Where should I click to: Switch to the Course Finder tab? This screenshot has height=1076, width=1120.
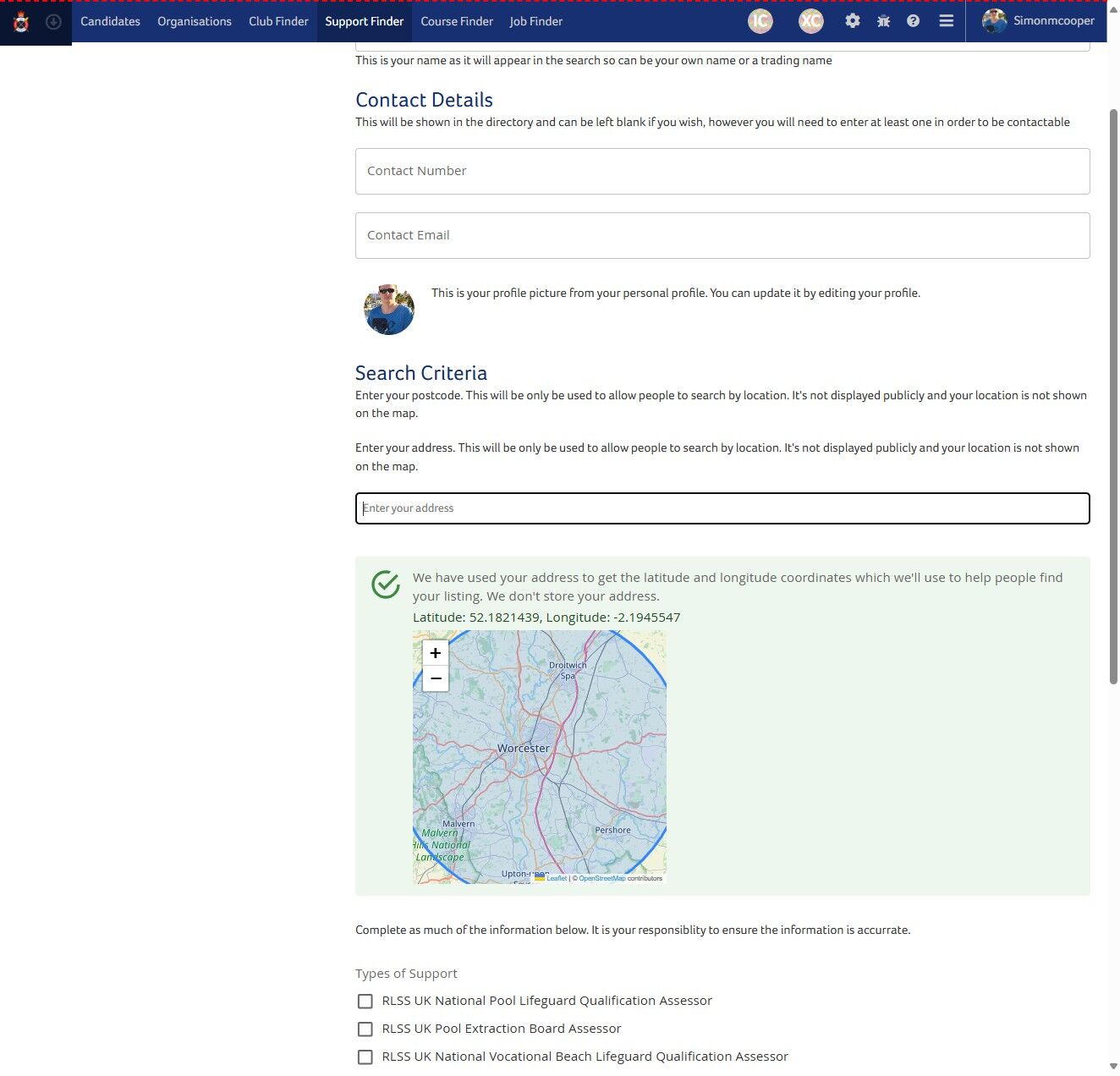coord(456,21)
